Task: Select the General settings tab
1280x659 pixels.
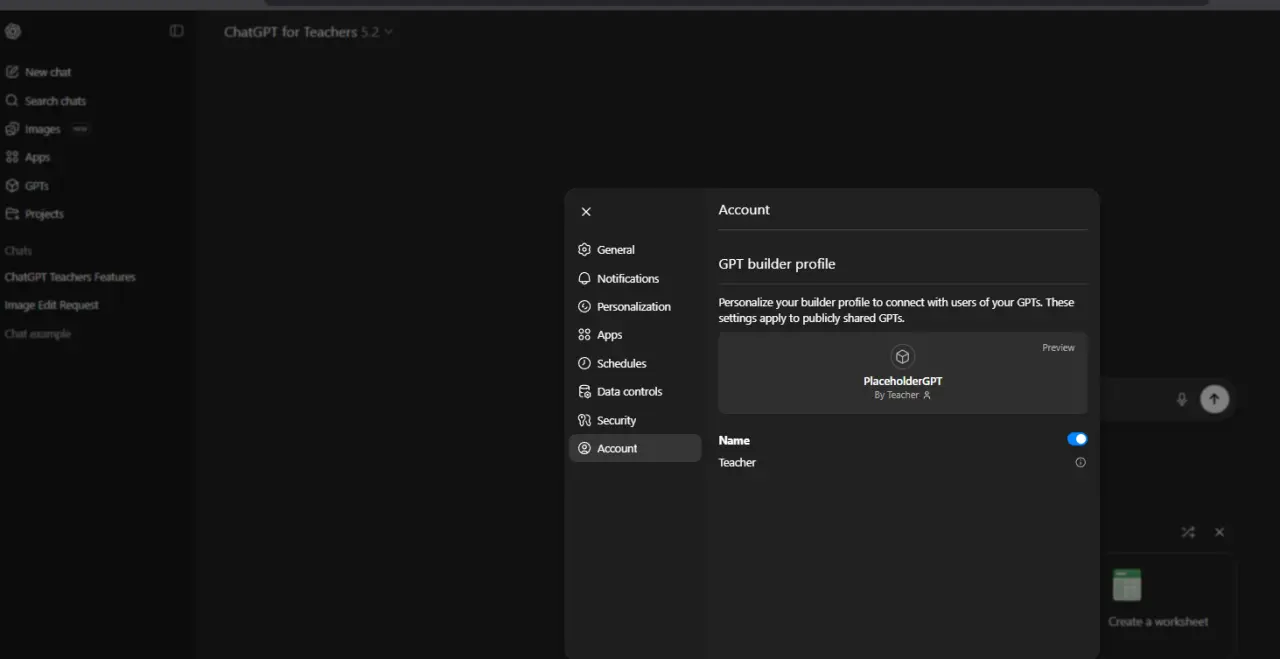Action: [x=635, y=250]
